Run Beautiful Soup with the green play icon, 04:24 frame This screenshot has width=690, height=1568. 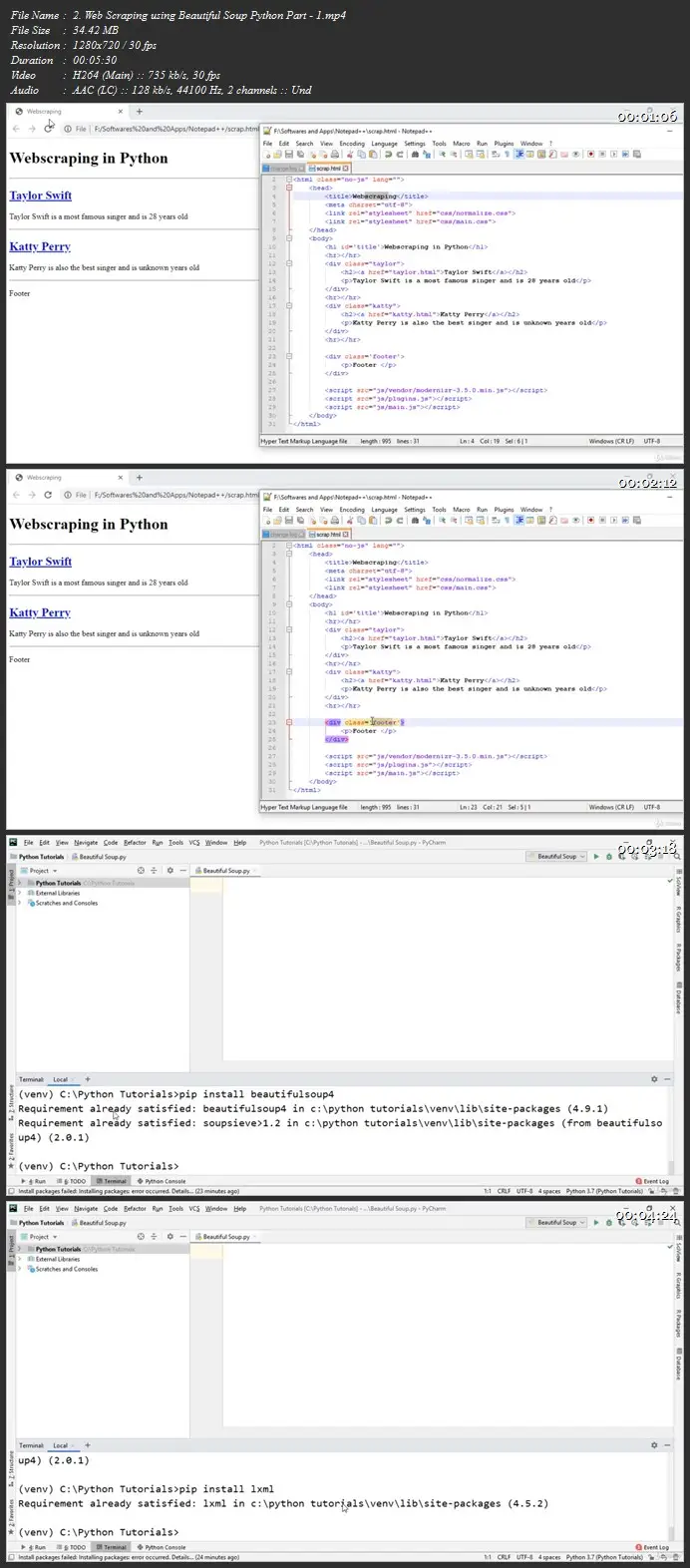coord(596,1222)
